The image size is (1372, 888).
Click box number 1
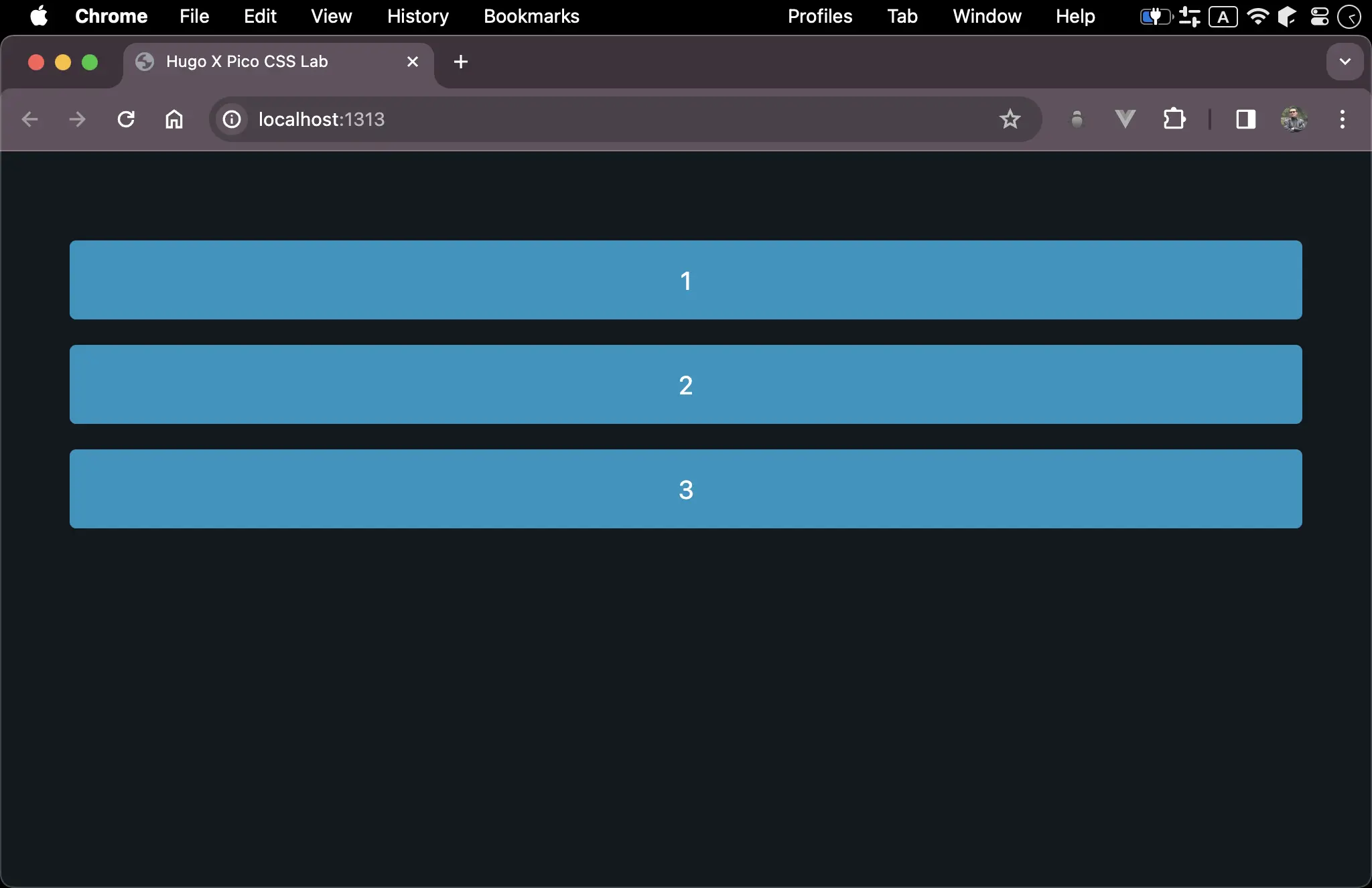[686, 280]
